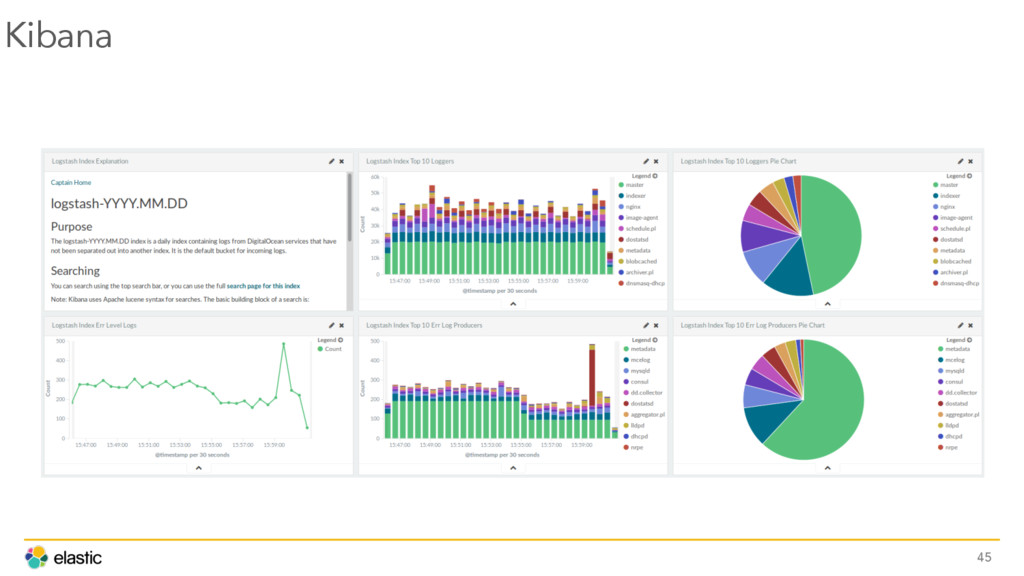This screenshot has width=1024, height=576.
Task: Select dostatsd legend entry in Top 10 Loggers bar chart
Action: tap(635, 240)
